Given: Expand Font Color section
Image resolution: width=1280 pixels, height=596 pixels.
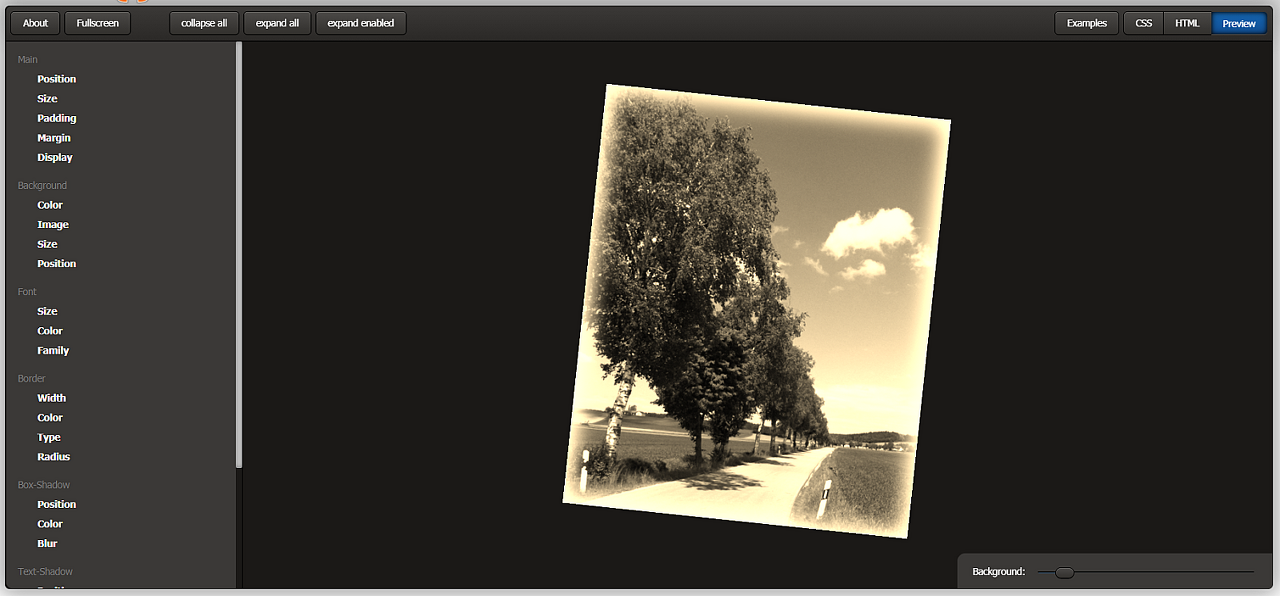Looking at the screenshot, I should [x=50, y=331].
